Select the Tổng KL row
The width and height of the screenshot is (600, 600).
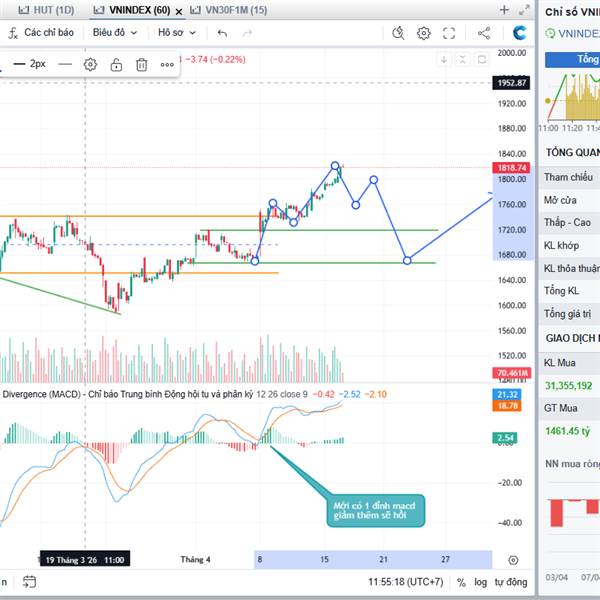click(x=569, y=291)
